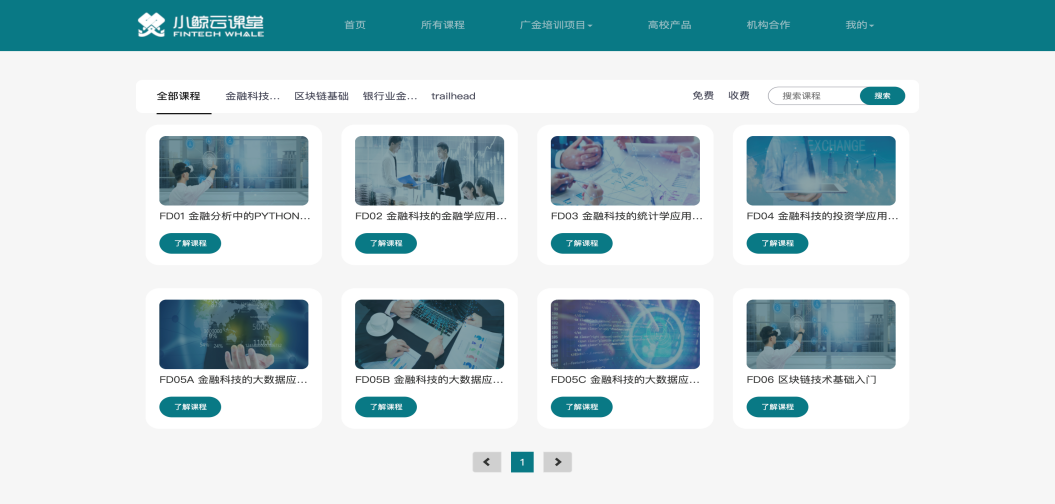
Task: Go to previous page arrow
Action: 486,462
